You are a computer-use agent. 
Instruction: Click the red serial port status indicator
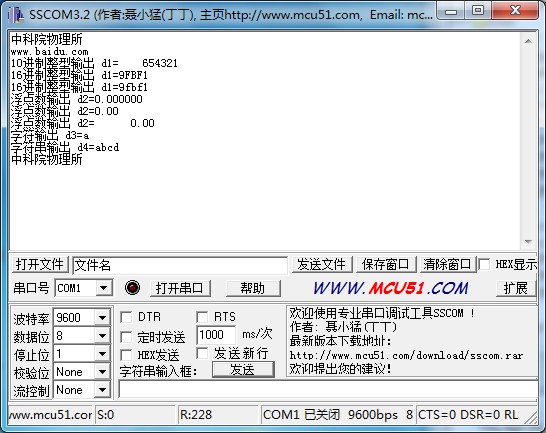tap(132, 288)
